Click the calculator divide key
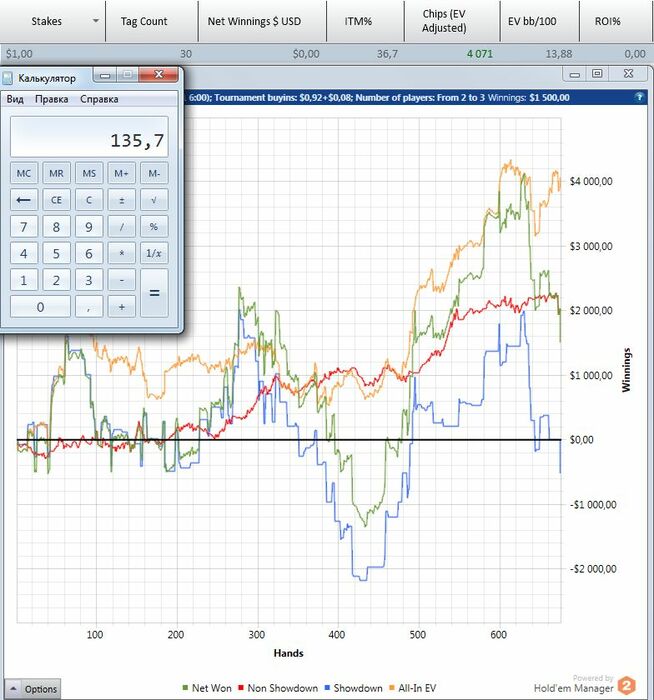The height and width of the screenshot is (700, 654). coord(121,226)
